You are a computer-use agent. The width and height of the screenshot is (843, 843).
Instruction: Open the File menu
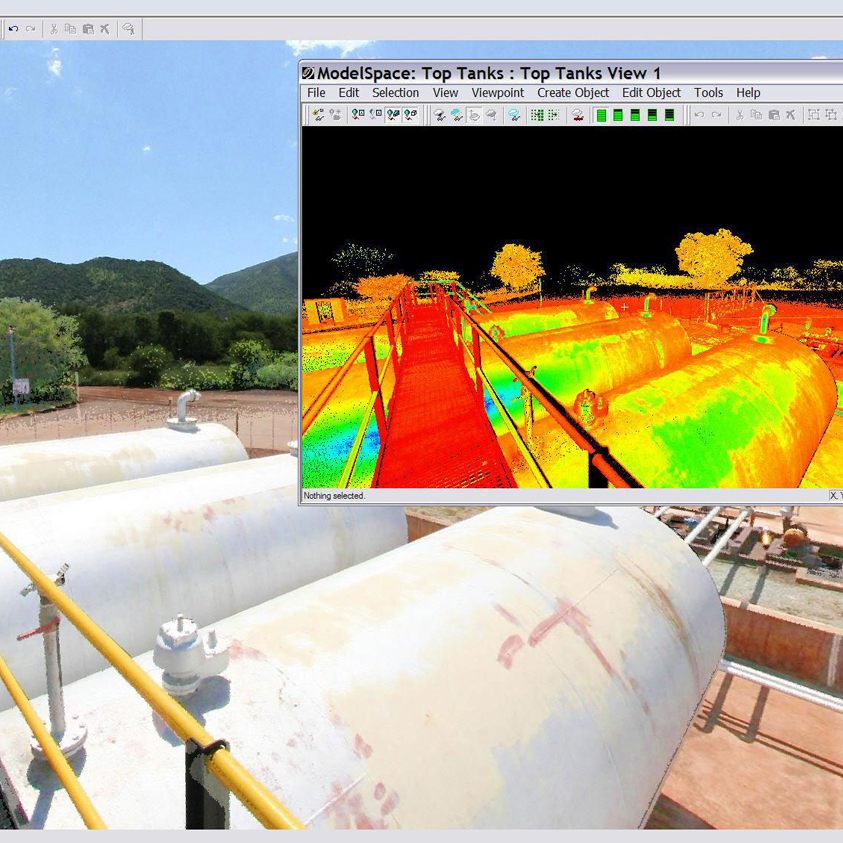click(316, 93)
